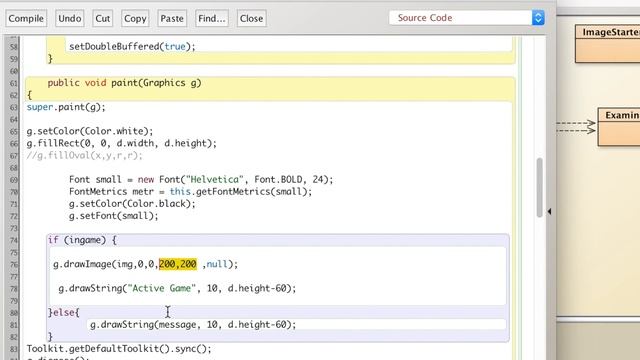Click the Compile button
This screenshot has height=360, width=640.
26,18
